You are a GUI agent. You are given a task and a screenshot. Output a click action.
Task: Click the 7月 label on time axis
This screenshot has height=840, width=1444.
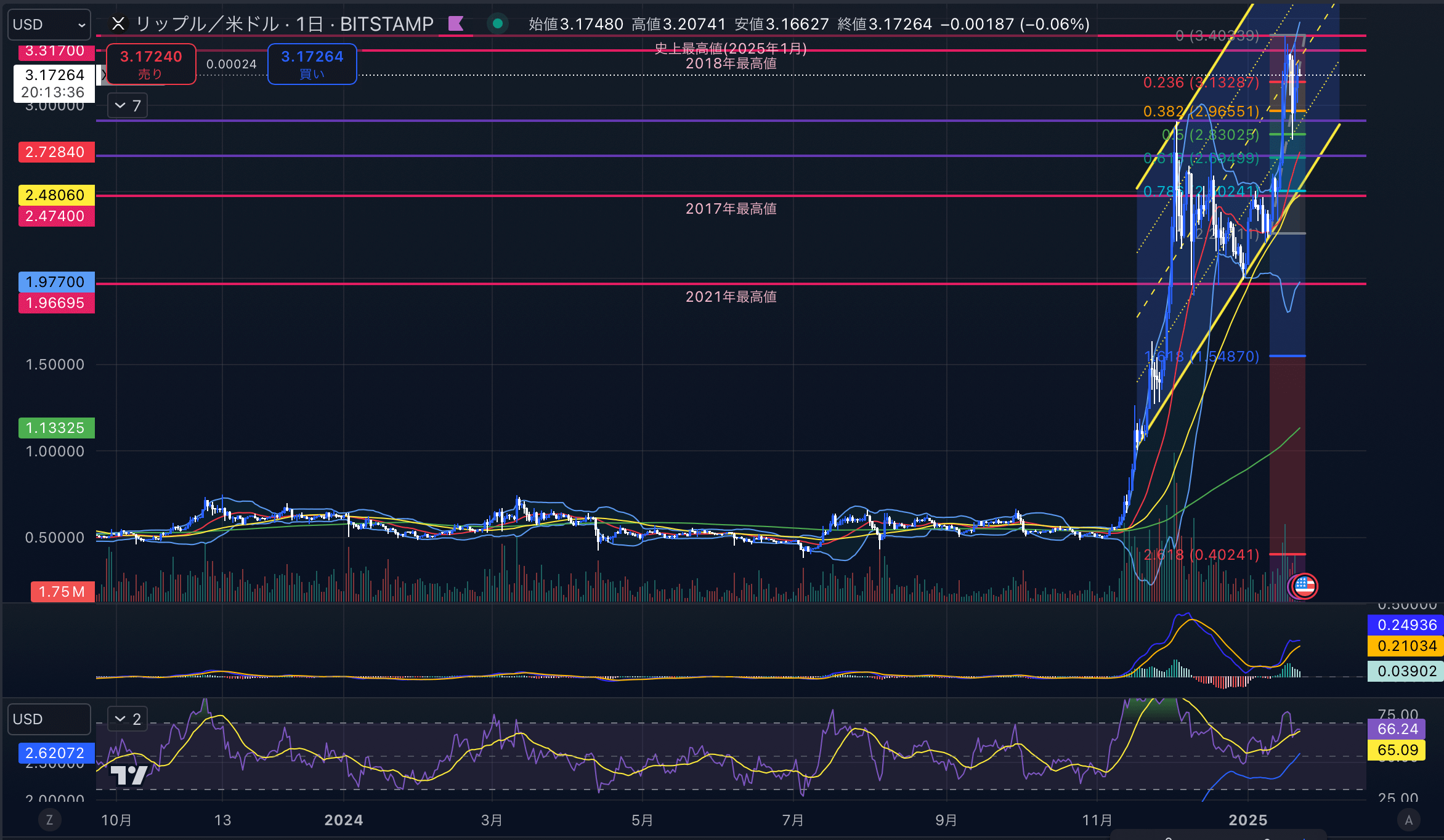coord(793,820)
